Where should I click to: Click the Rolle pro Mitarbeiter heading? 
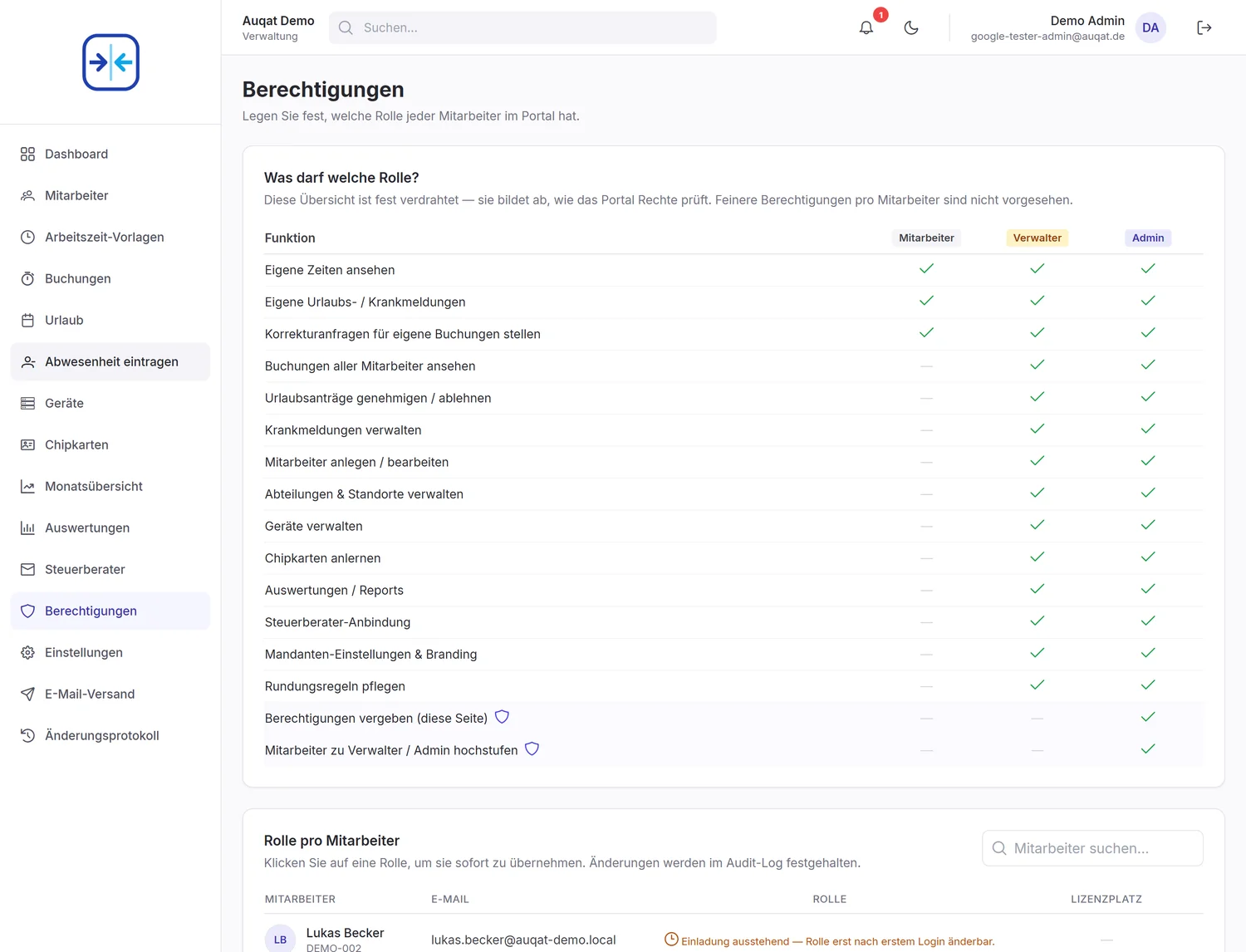click(331, 841)
